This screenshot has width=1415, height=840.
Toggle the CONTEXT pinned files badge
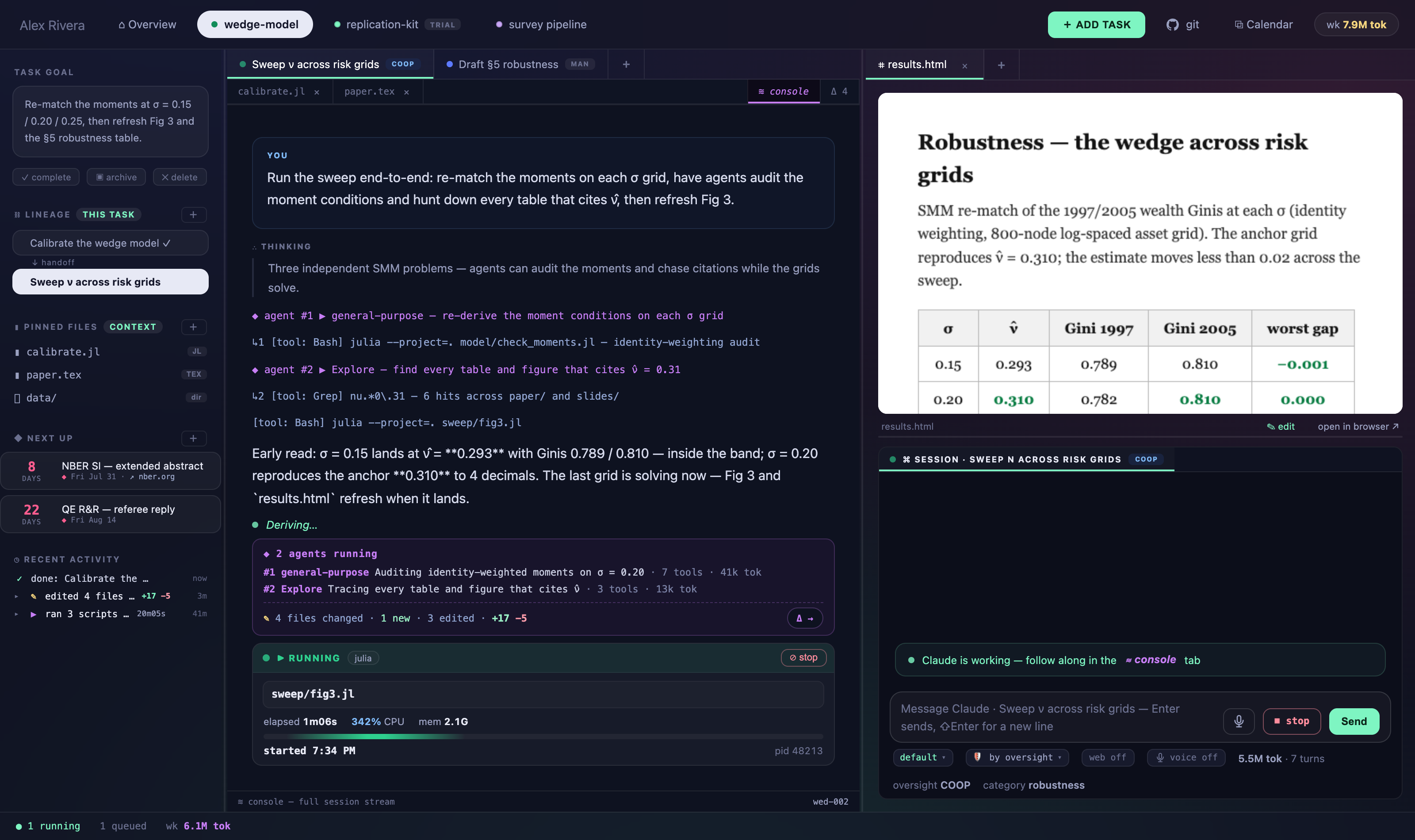[x=133, y=327]
